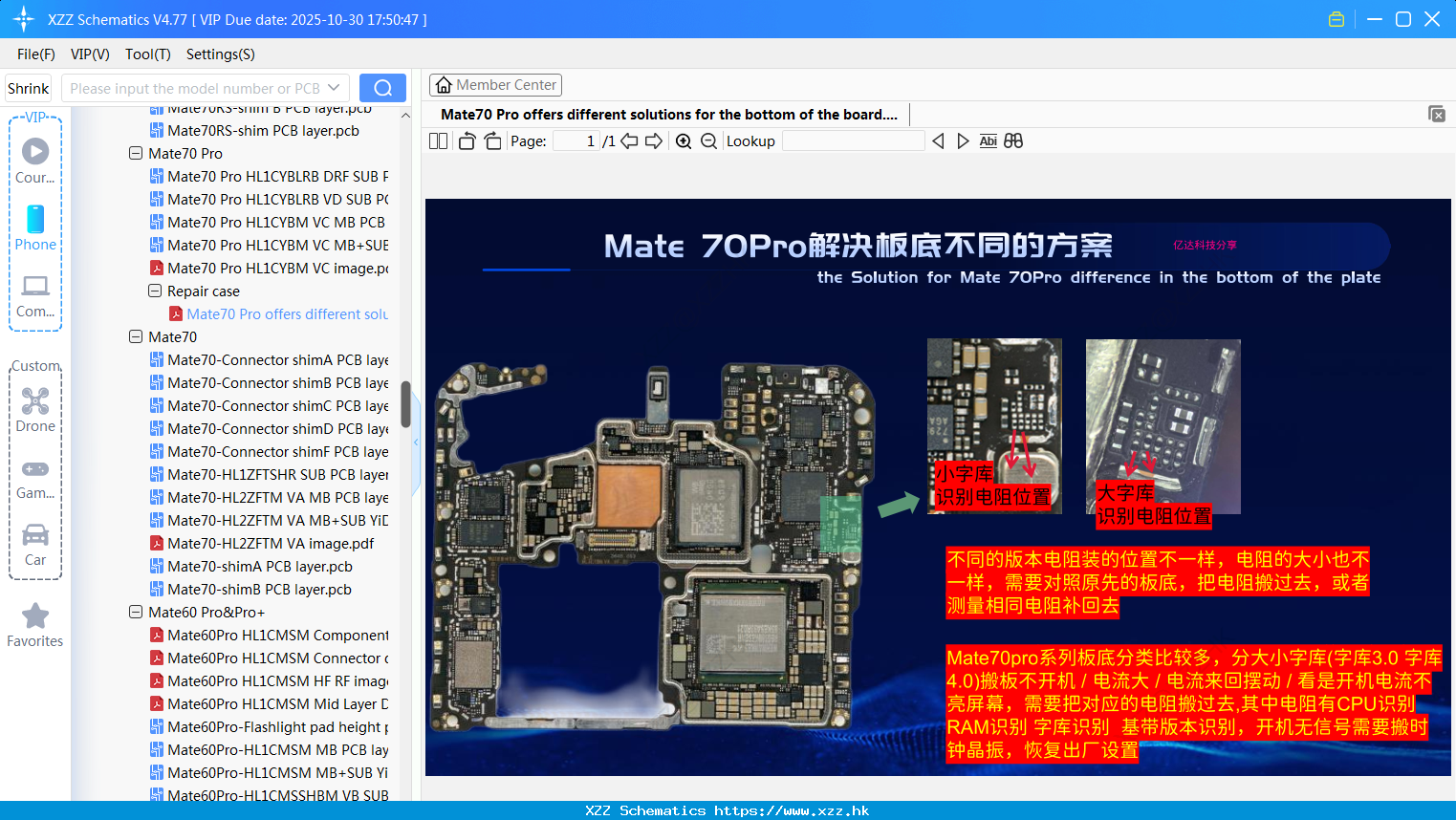Click the Lookup text field
This screenshot has width=1456, height=820.
[x=853, y=141]
